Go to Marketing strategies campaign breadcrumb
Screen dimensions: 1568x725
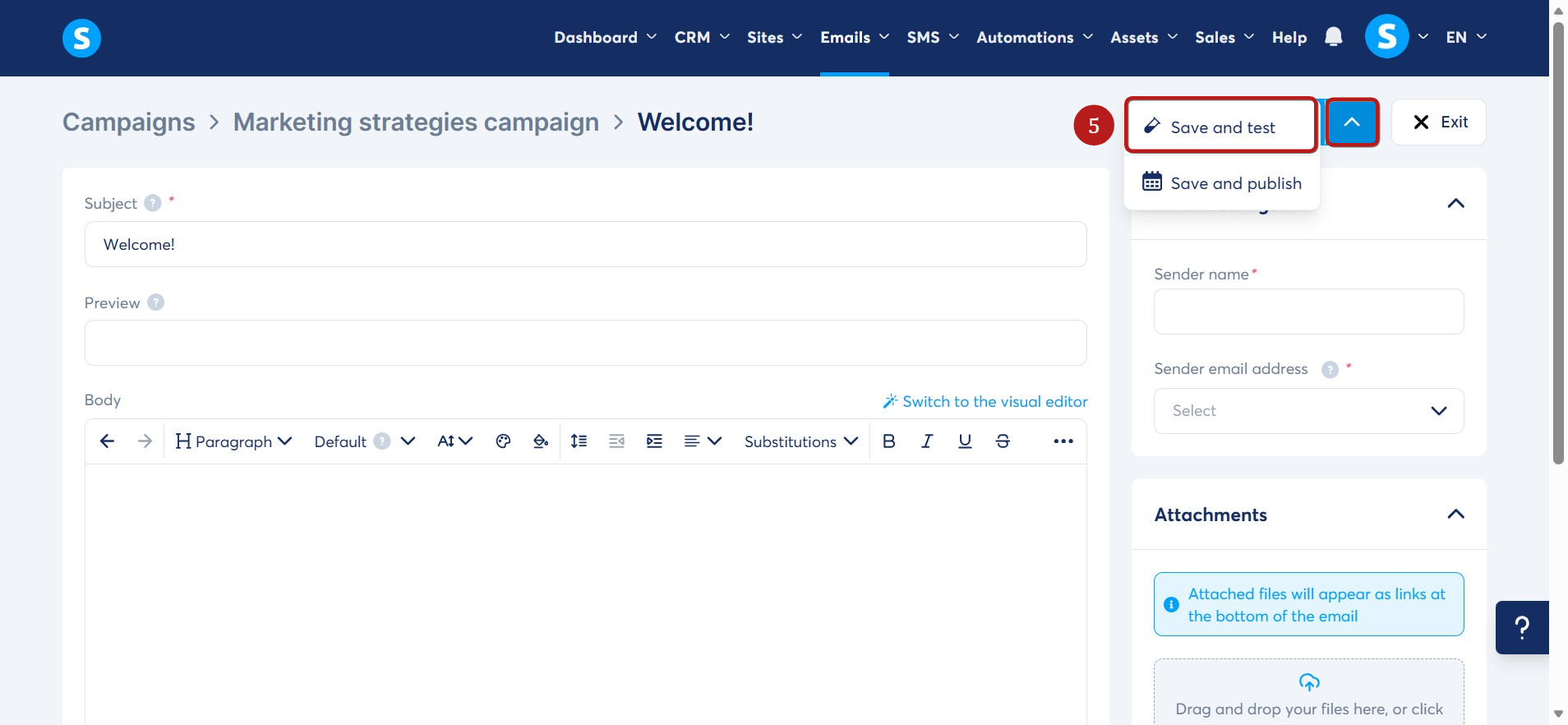(x=416, y=122)
